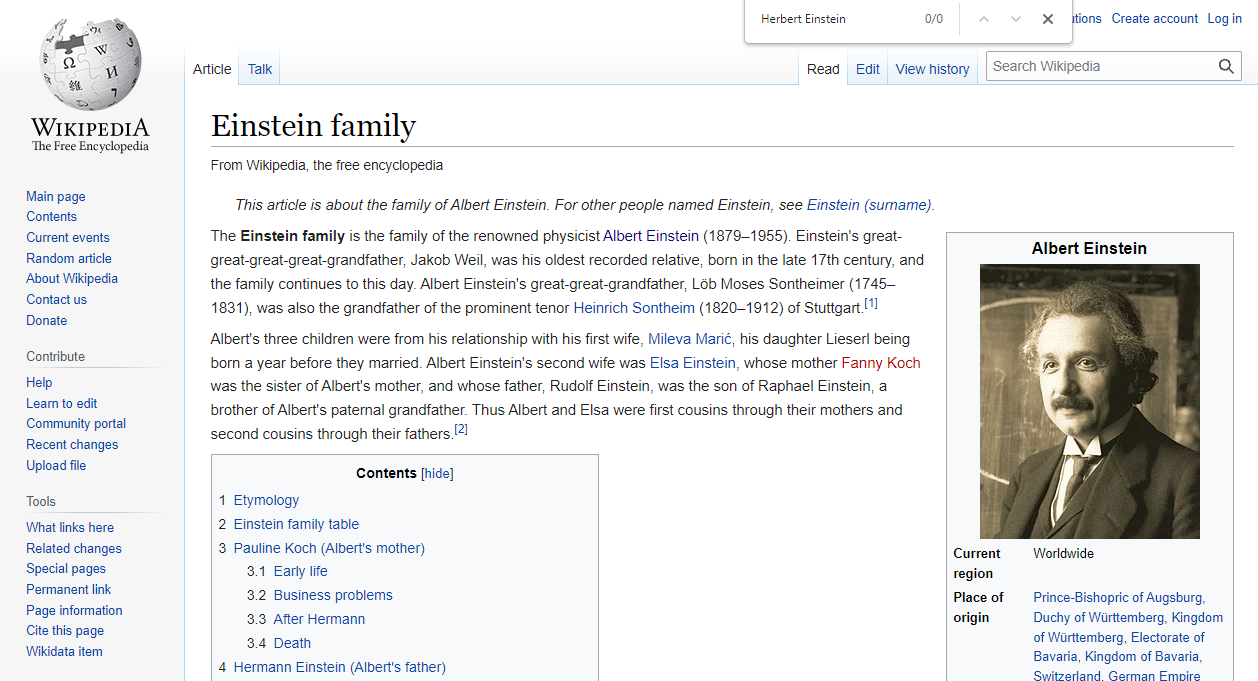Open Page information link
Screen dimensions: 1258x681
[74, 611]
